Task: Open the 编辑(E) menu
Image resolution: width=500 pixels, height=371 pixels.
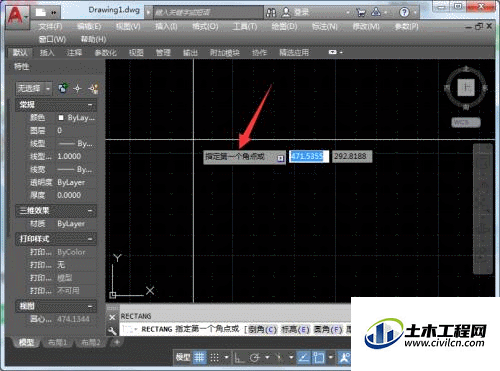Action: (x=89, y=27)
